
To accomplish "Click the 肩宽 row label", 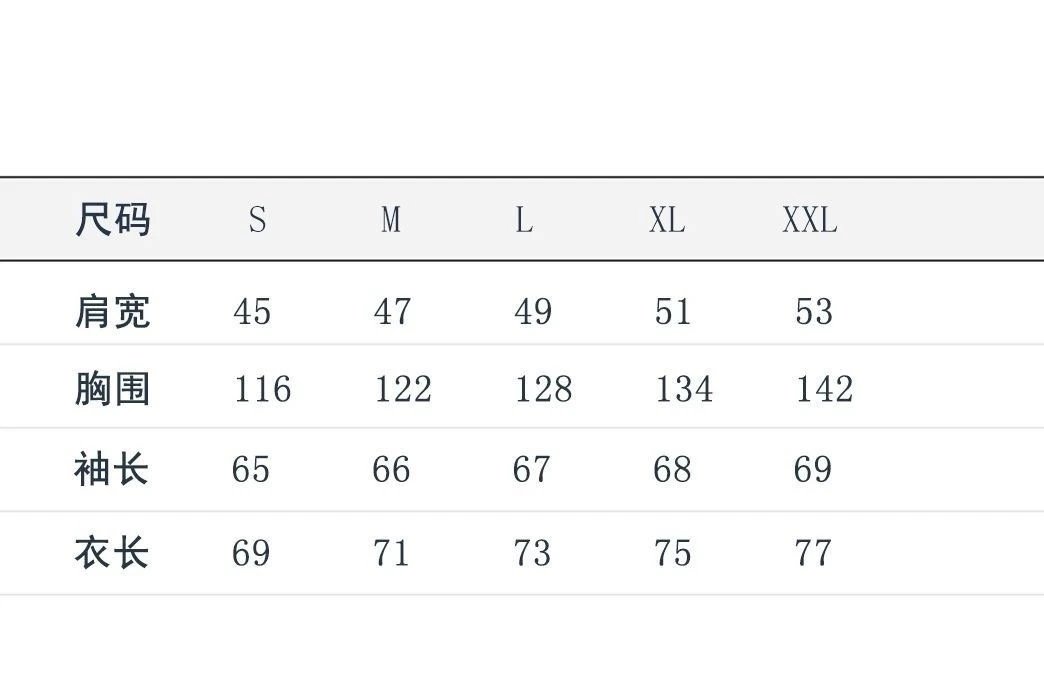I will click(112, 311).
